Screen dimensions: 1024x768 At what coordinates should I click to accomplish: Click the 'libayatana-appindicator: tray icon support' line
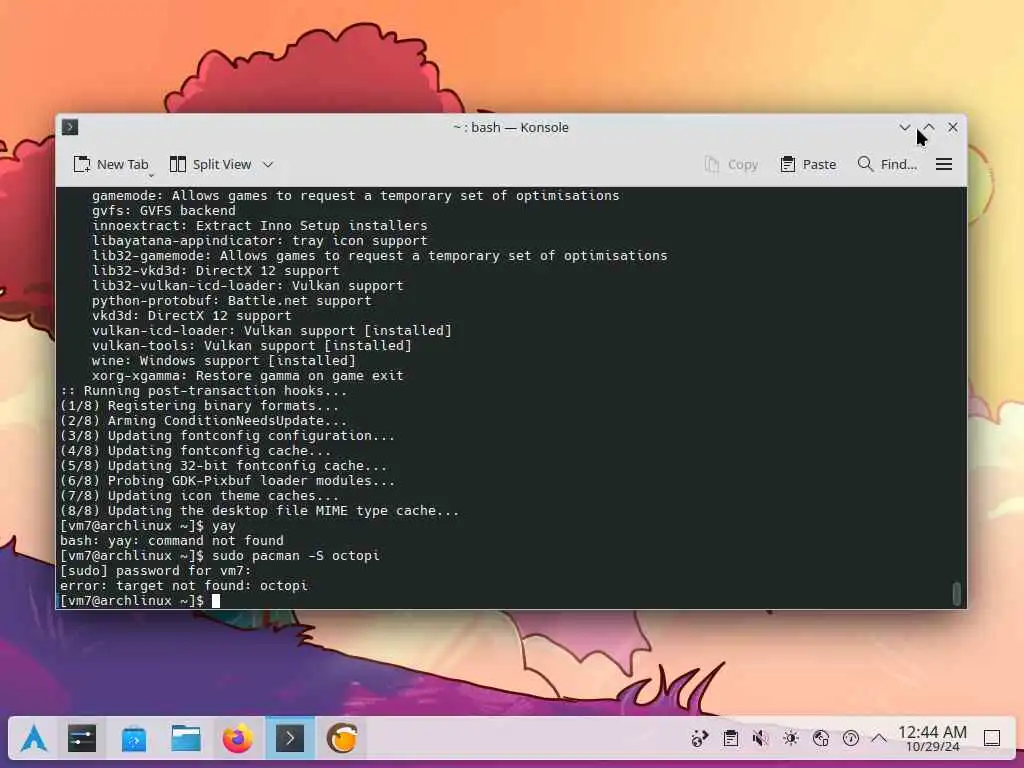point(259,240)
